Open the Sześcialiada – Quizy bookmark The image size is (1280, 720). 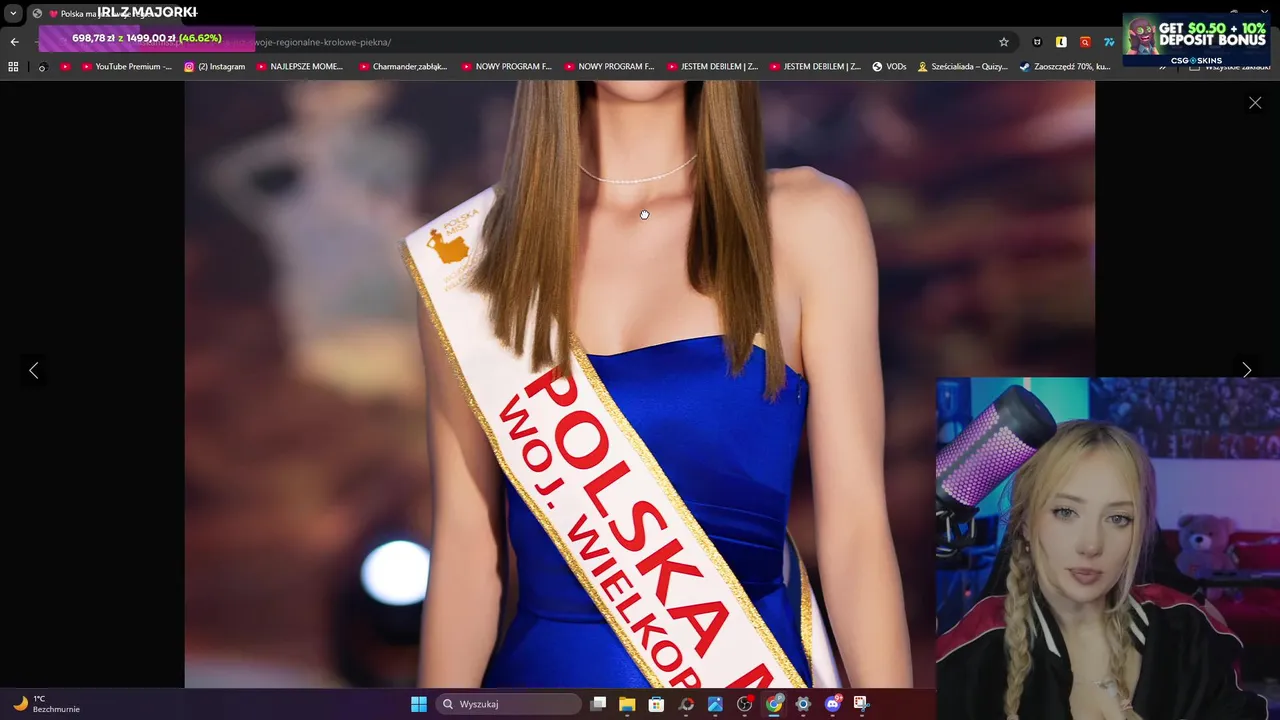(x=962, y=67)
